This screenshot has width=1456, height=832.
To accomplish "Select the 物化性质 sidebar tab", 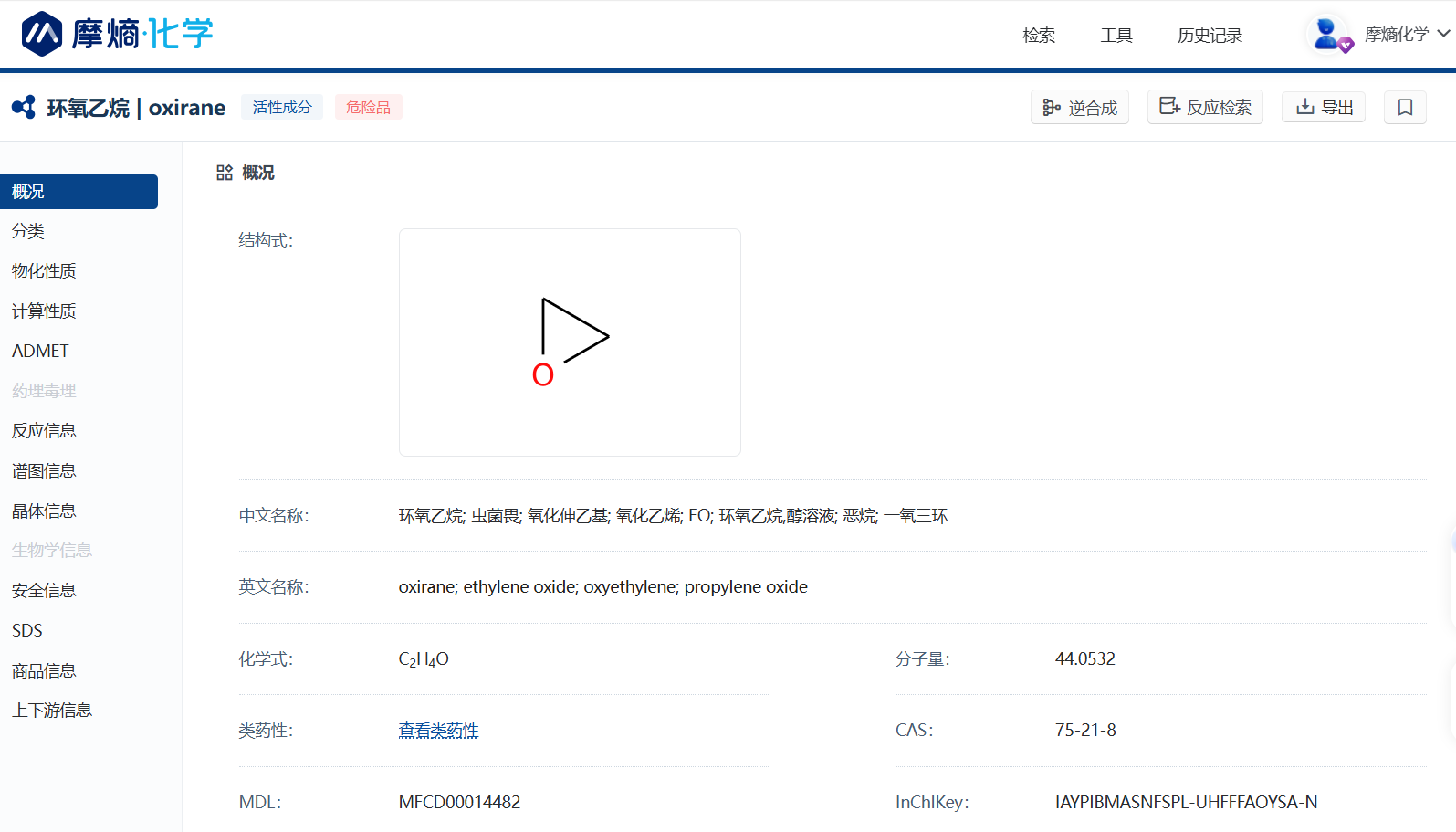I will [44, 271].
